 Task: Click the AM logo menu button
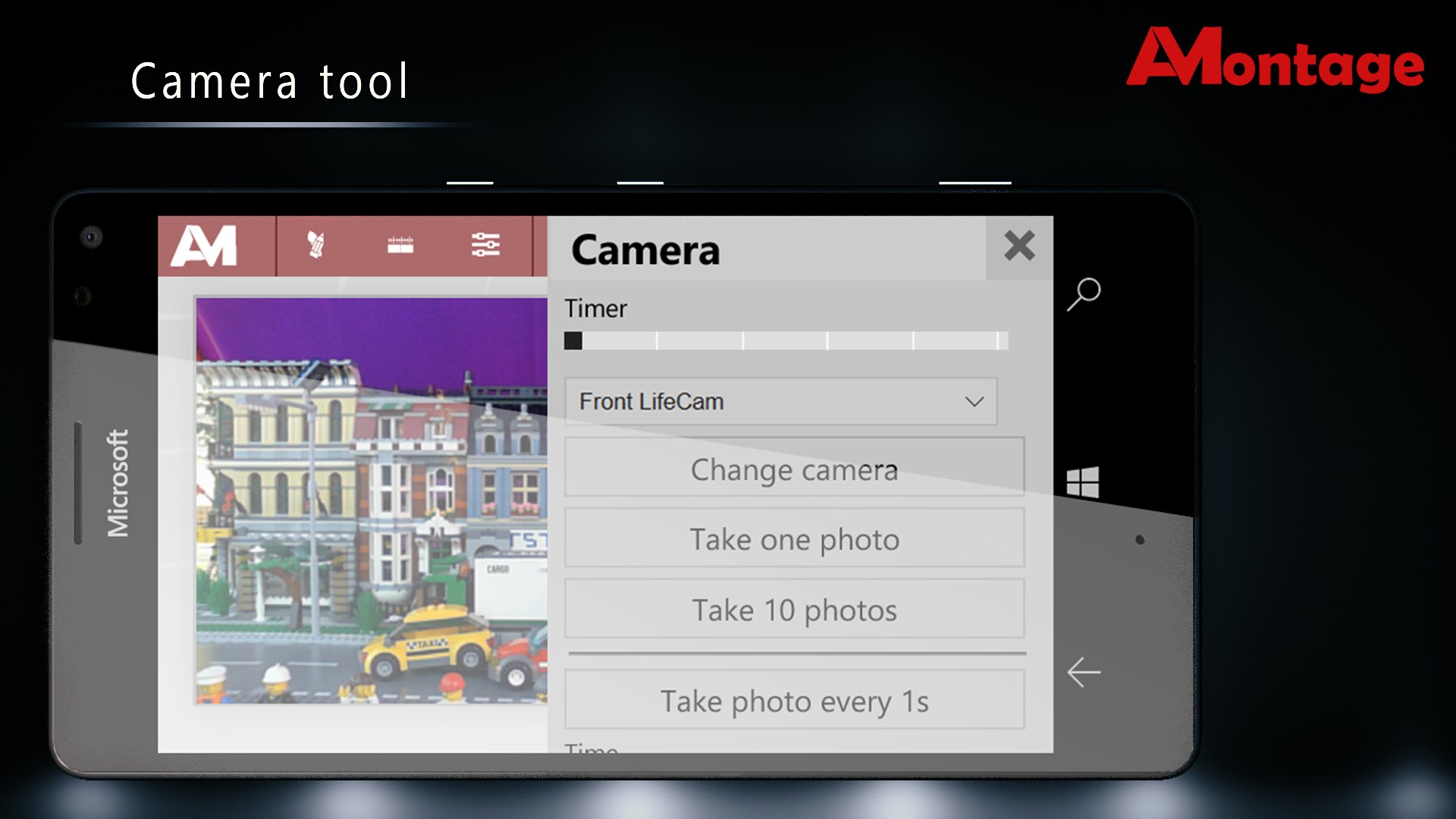point(205,246)
